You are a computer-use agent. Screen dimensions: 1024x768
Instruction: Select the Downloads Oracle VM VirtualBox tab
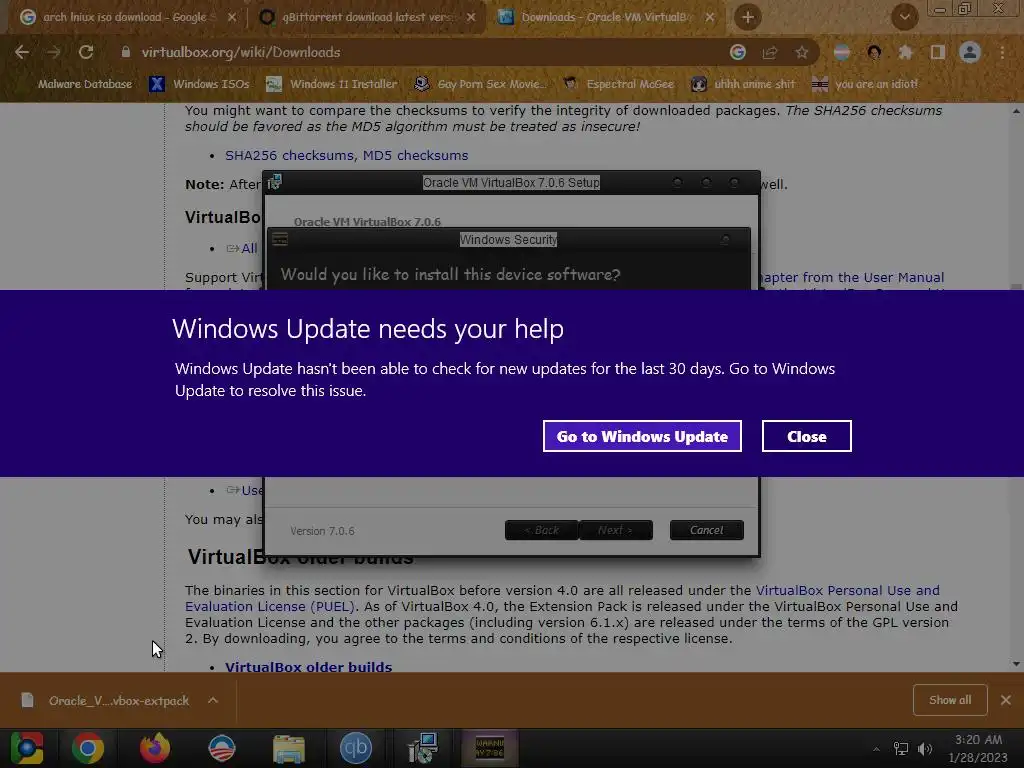click(x=607, y=17)
